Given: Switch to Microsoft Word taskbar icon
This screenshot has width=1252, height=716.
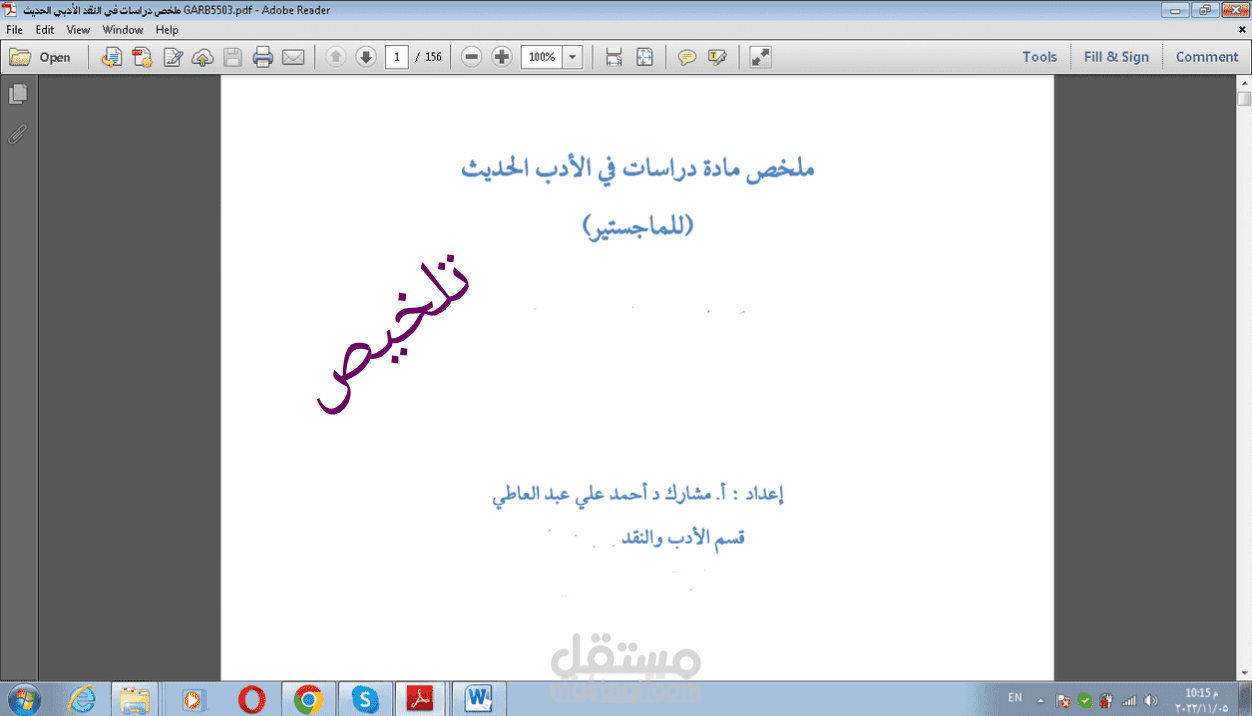Looking at the screenshot, I should (480, 700).
